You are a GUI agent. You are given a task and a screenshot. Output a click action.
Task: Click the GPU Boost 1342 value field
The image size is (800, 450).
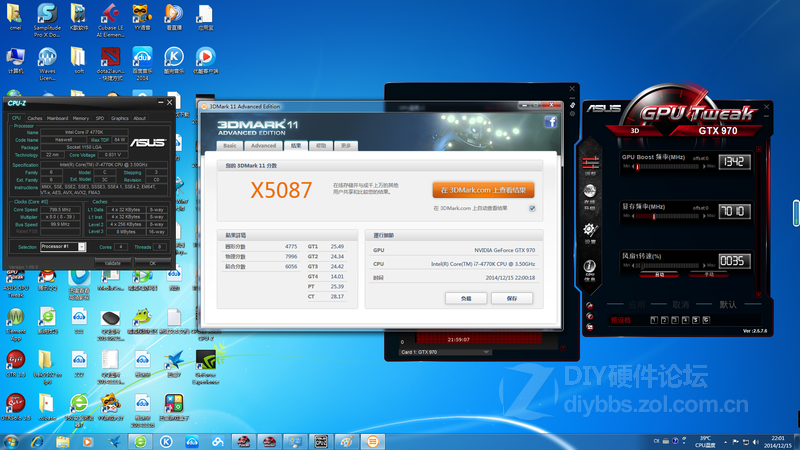(735, 162)
